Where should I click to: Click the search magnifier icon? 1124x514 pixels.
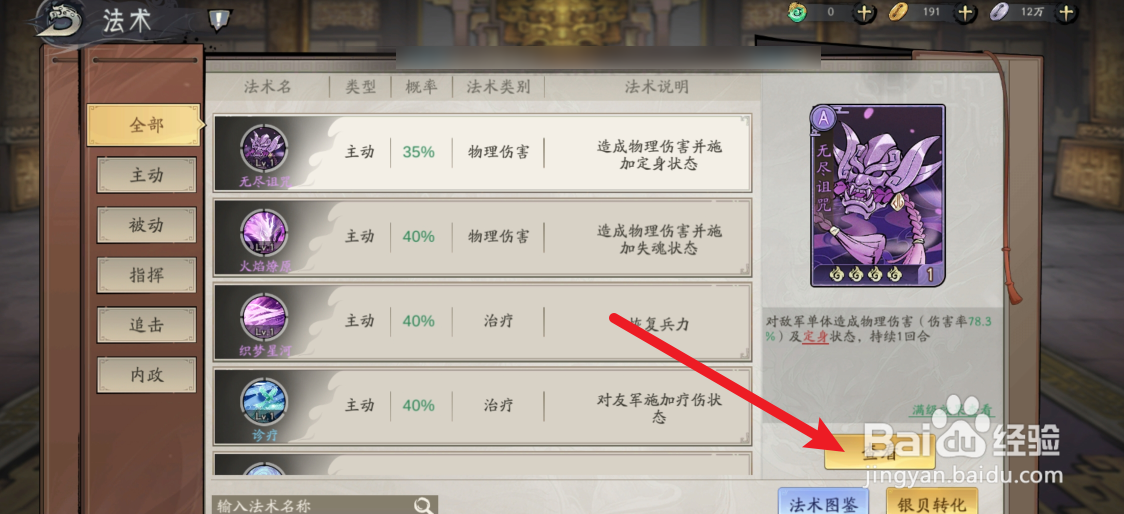click(424, 505)
